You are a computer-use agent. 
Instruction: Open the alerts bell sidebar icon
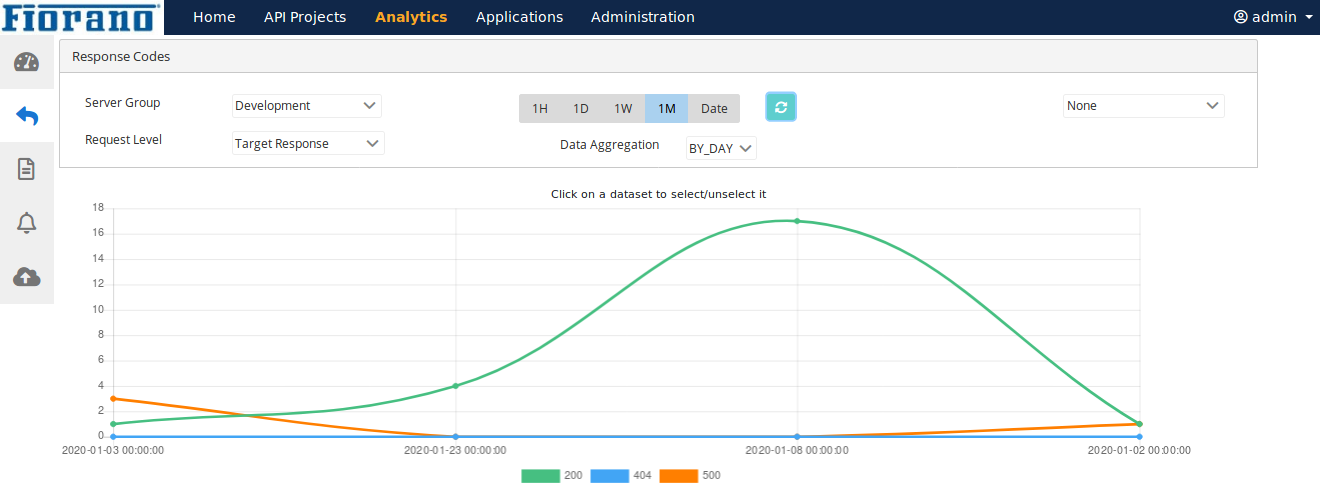coord(27,223)
